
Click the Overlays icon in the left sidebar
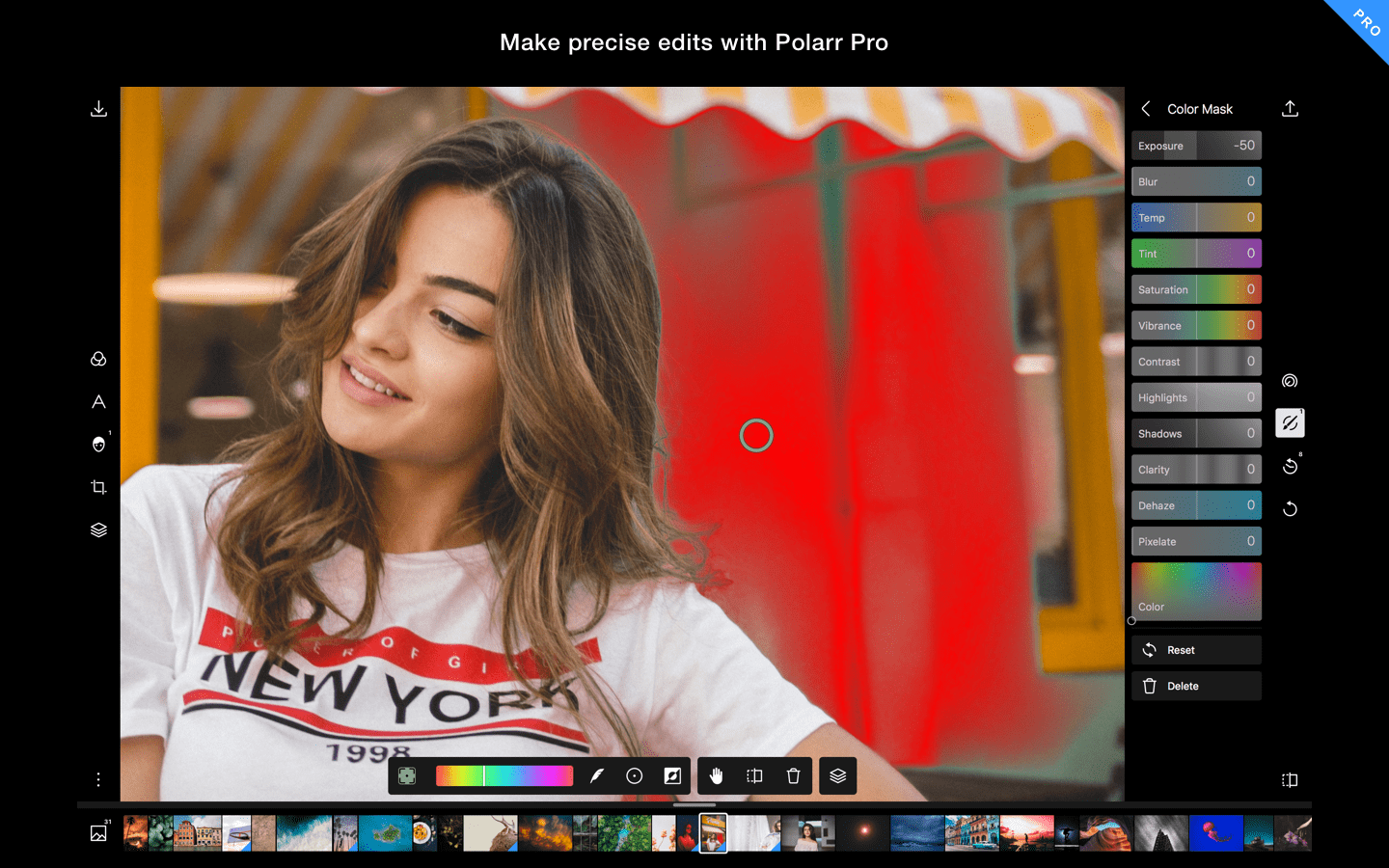[x=97, y=359]
